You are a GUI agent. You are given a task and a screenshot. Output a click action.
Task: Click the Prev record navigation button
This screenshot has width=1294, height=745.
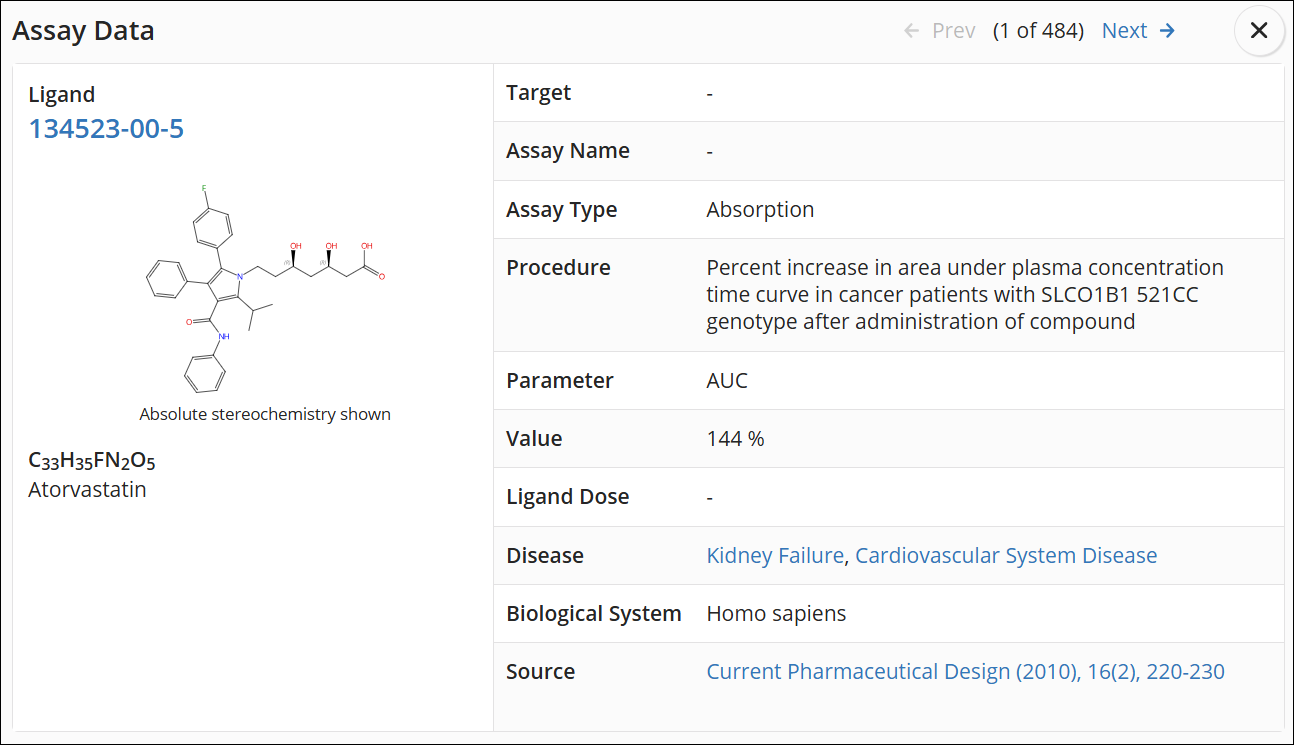click(940, 31)
